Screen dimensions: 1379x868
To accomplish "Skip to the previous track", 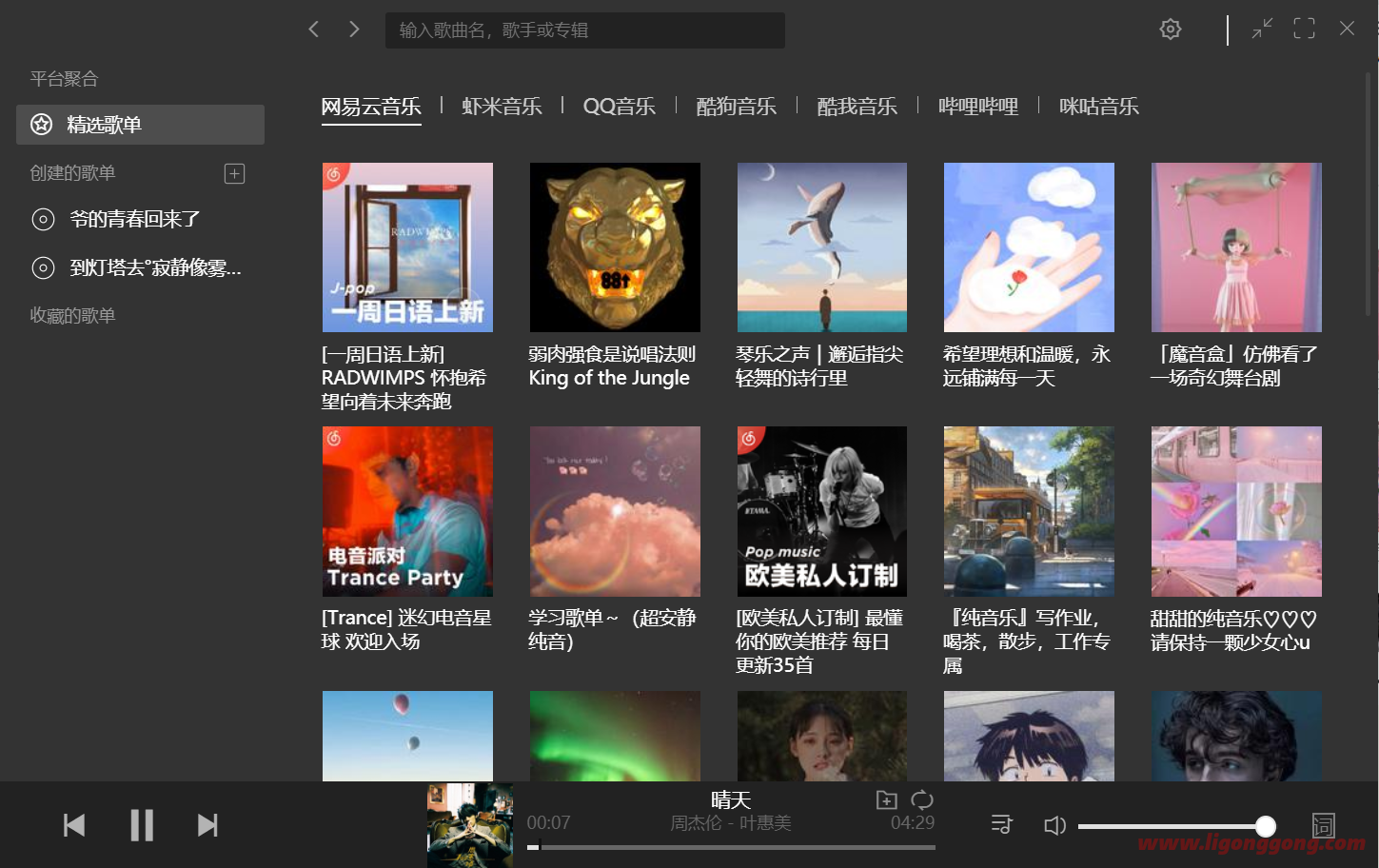I will click(x=74, y=825).
